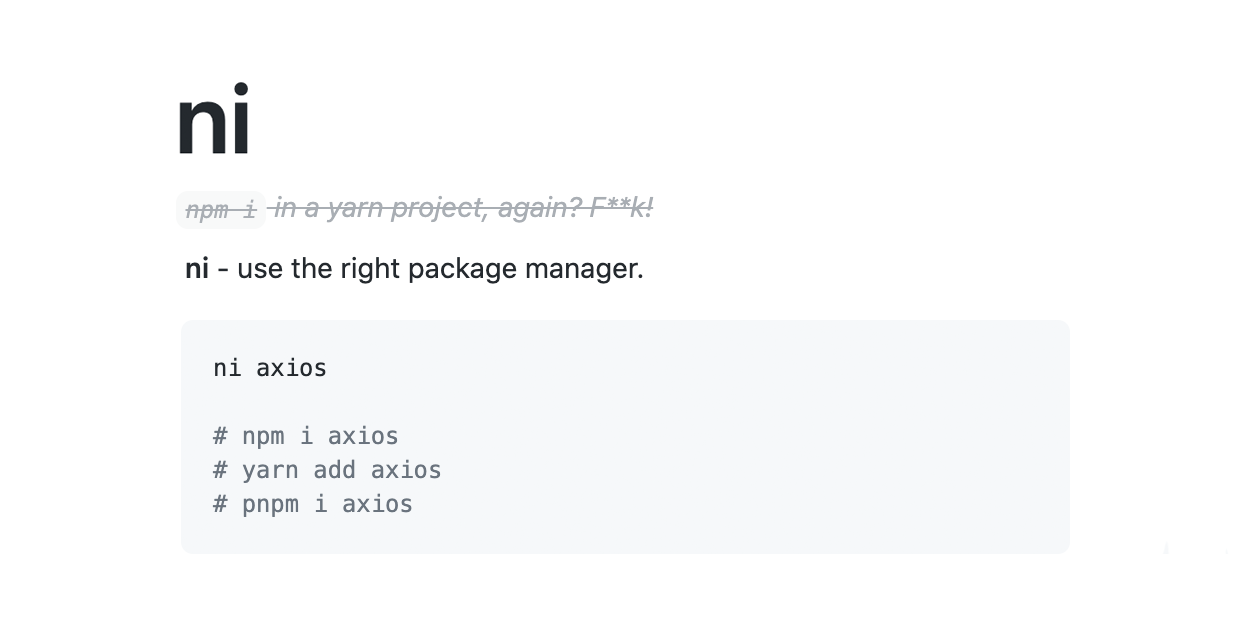This screenshot has width=1248, height=624.
Task: Click the word "yarn" in the struck-through sentence
Action: (x=355, y=208)
